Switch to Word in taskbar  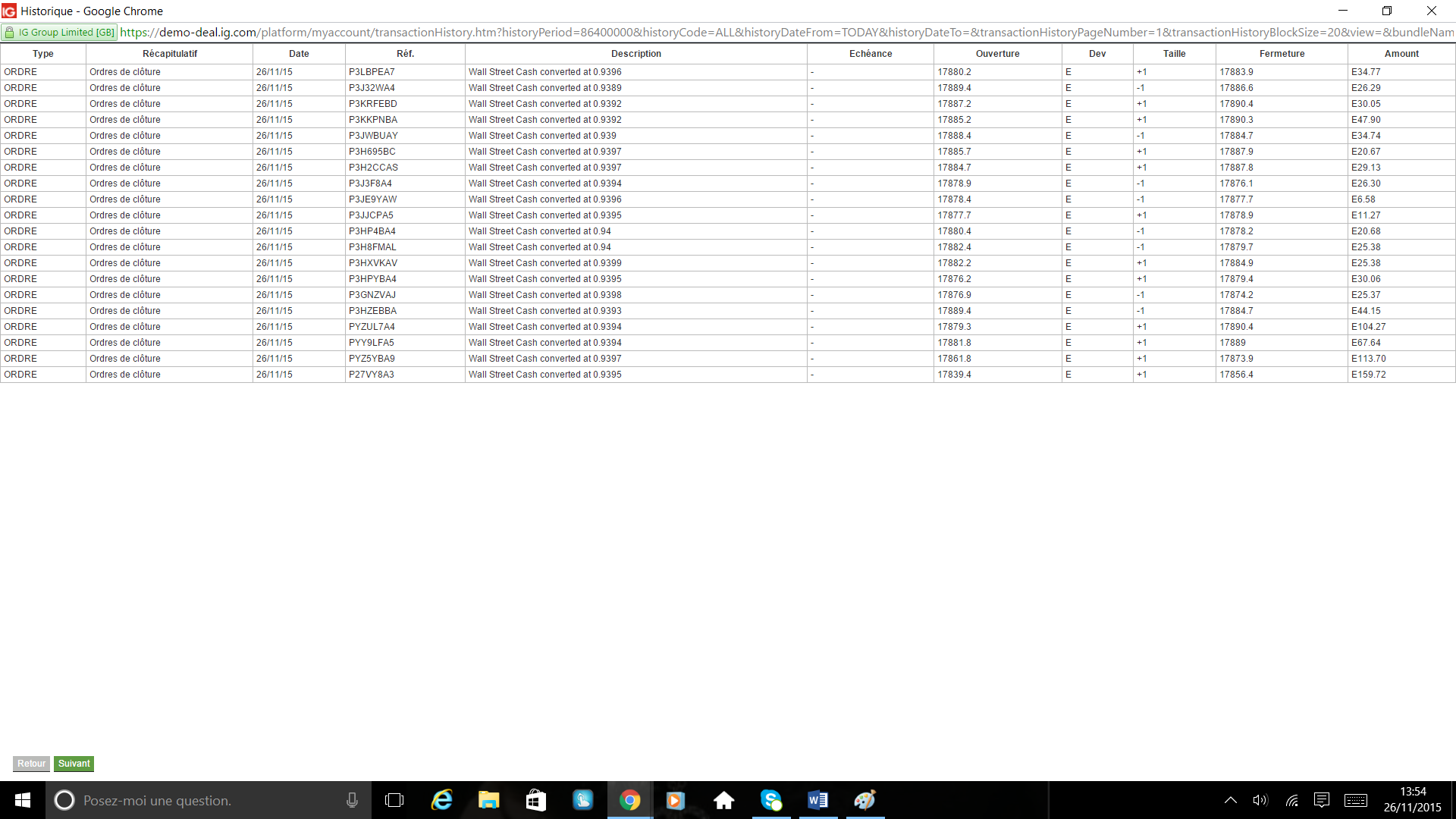pyautogui.click(x=817, y=800)
